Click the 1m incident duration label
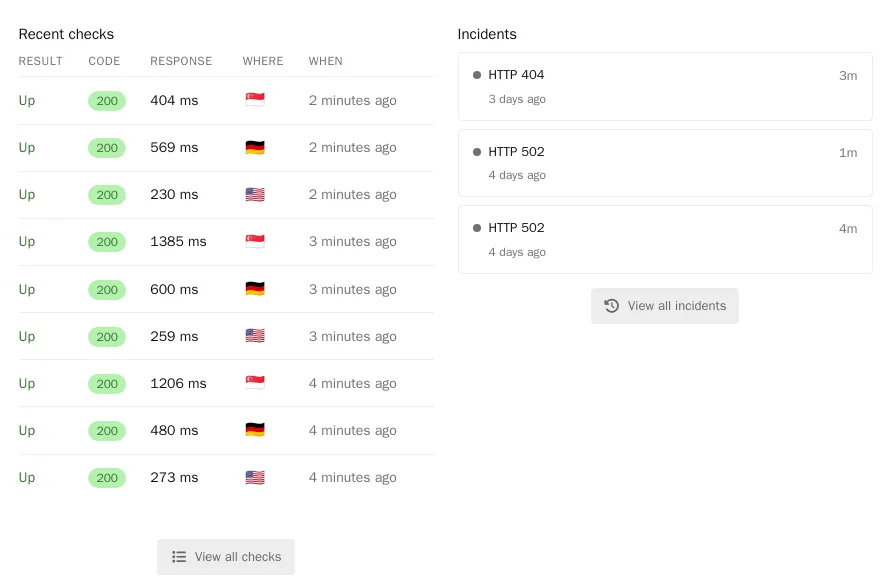This screenshot has width=890, height=585. [848, 153]
